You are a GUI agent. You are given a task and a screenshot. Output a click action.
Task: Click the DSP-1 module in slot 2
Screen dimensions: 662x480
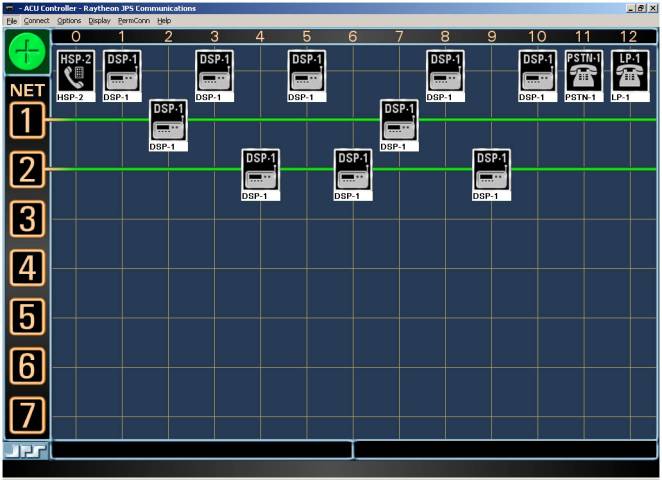168,120
